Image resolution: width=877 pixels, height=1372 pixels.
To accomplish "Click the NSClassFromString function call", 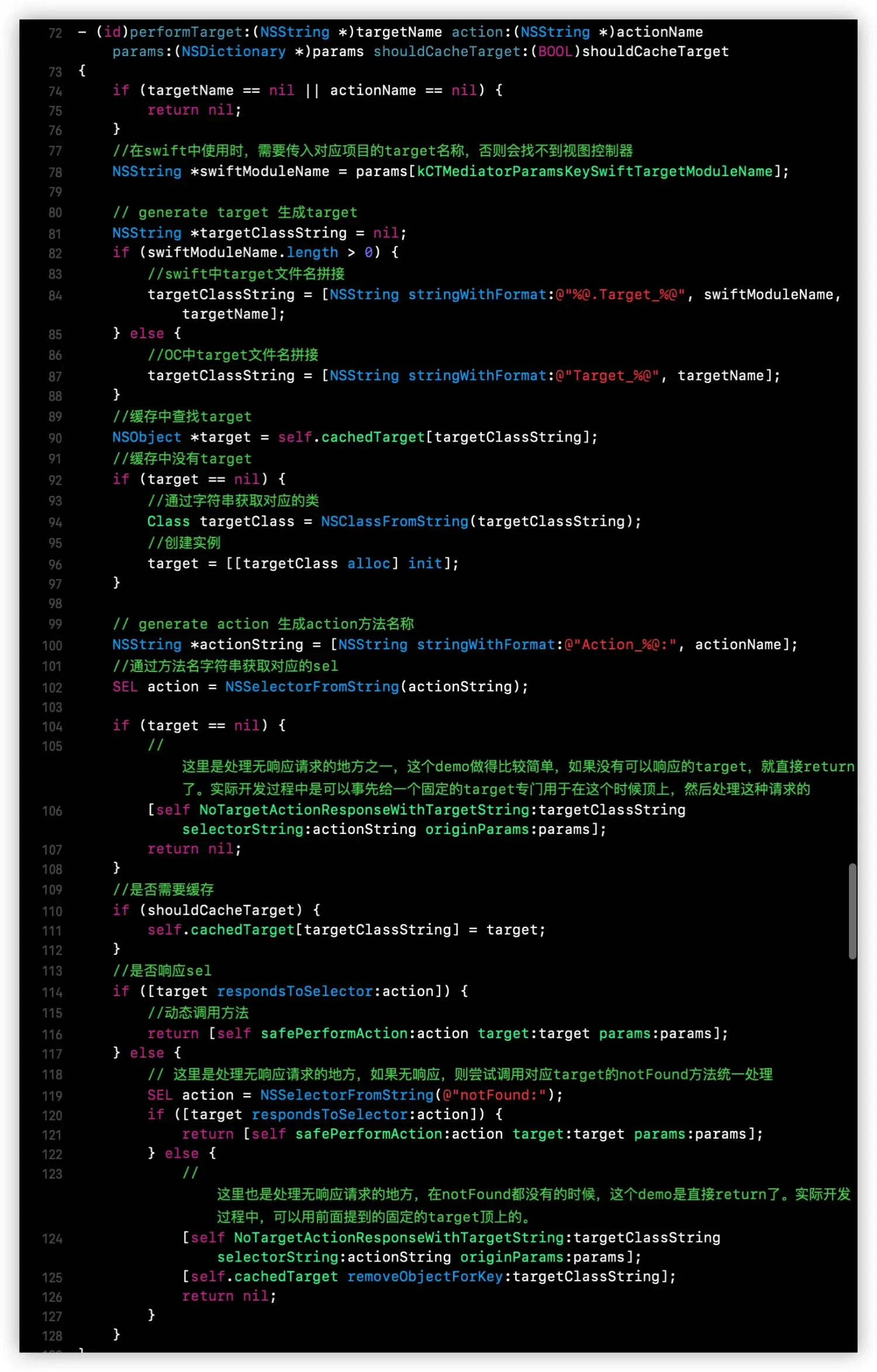I will 395,521.
